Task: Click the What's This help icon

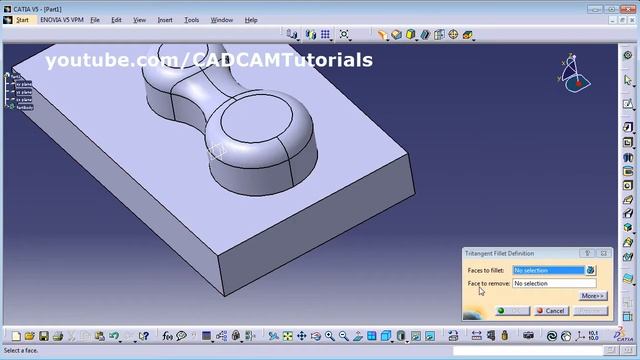Action: [143, 336]
